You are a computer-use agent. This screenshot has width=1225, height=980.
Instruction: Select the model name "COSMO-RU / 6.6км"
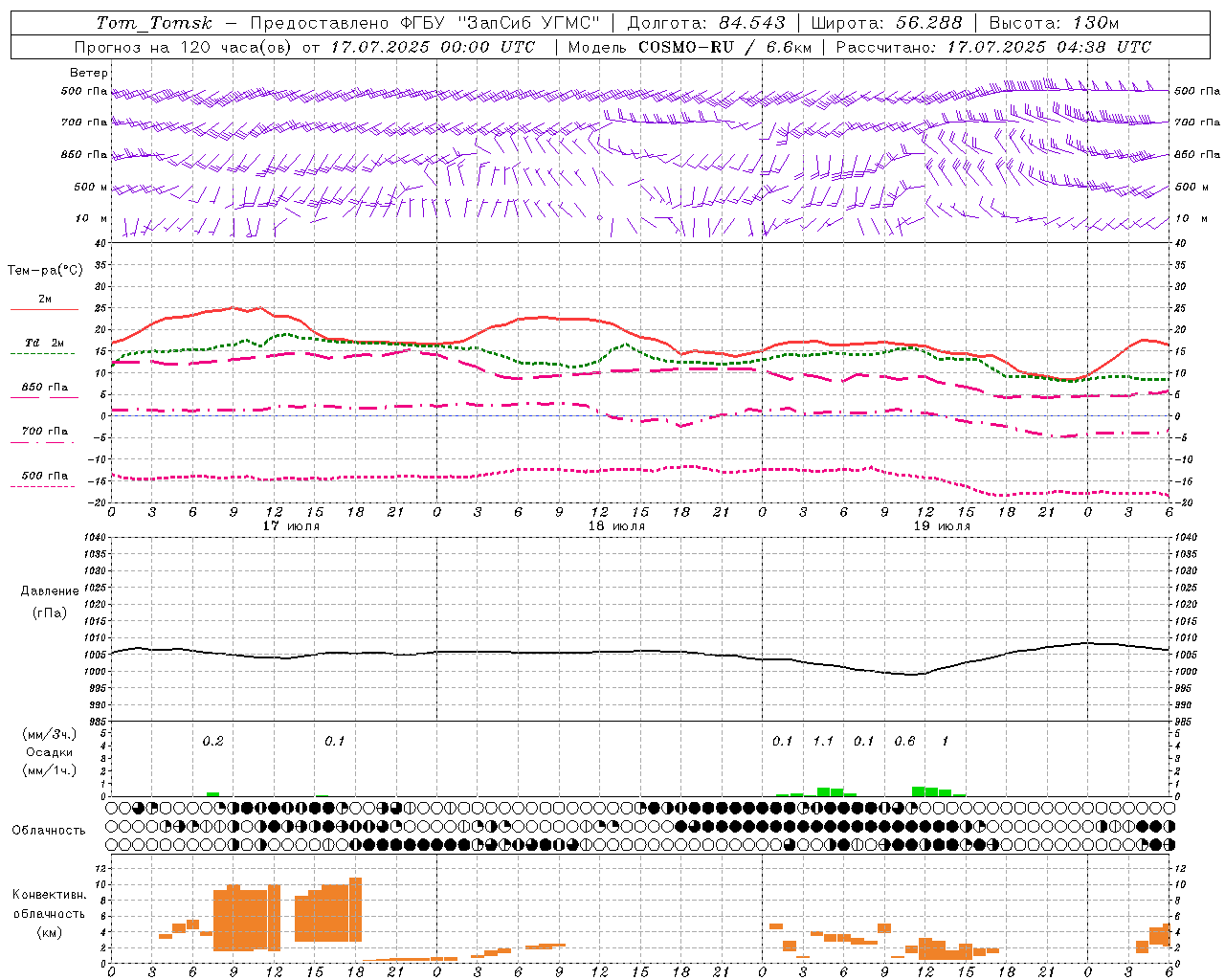coord(725,47)
